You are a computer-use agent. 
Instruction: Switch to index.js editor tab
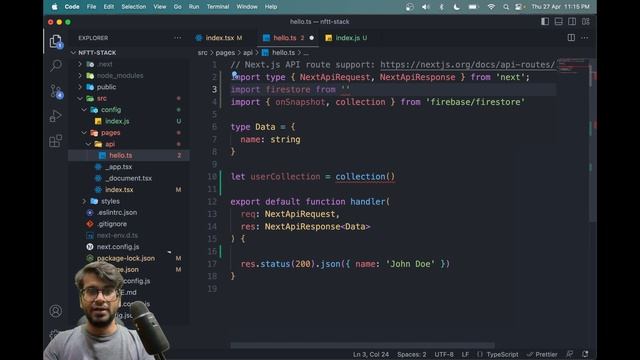[x=347, y=38]
